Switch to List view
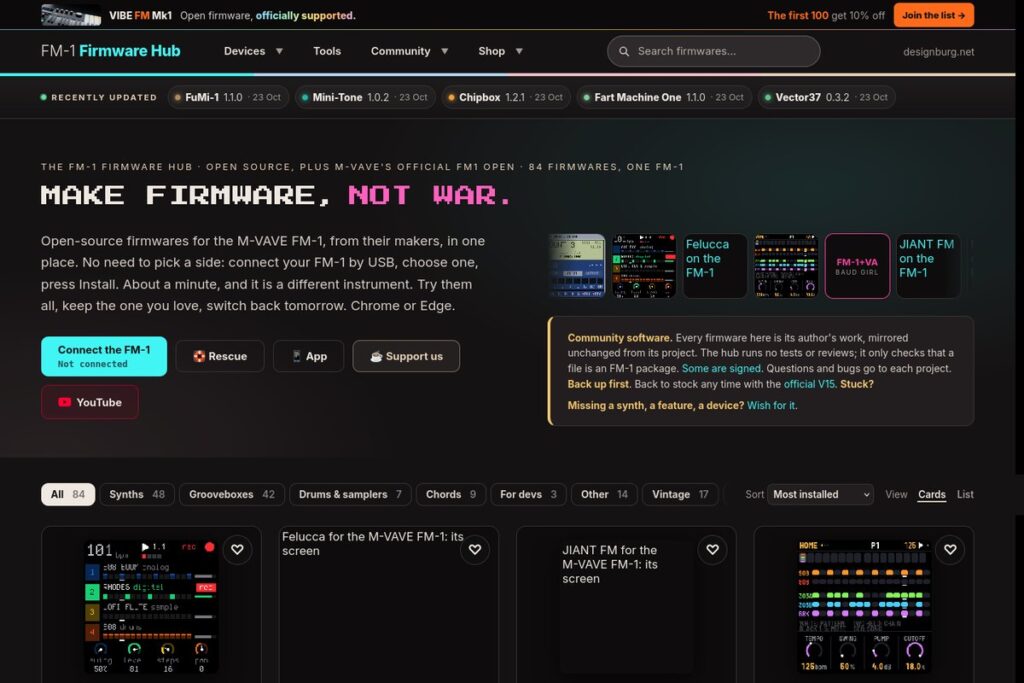 965,494
